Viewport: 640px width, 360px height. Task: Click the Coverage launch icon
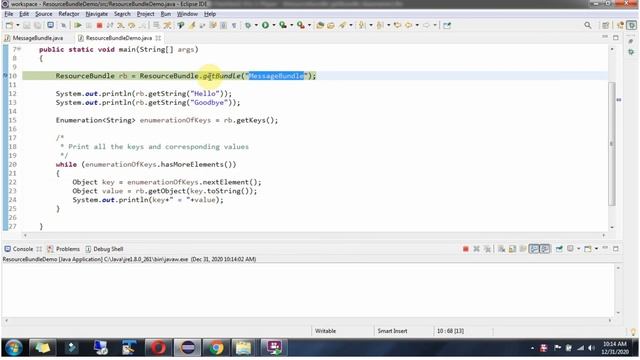(x=283, y=25)
